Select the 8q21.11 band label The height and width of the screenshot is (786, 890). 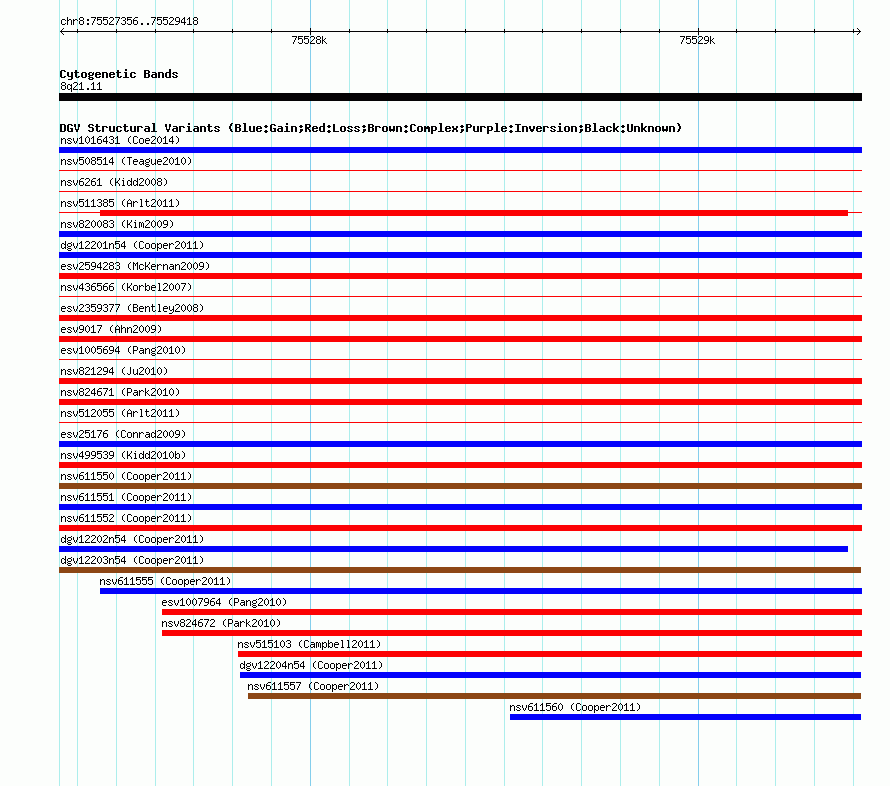(81, 86)
